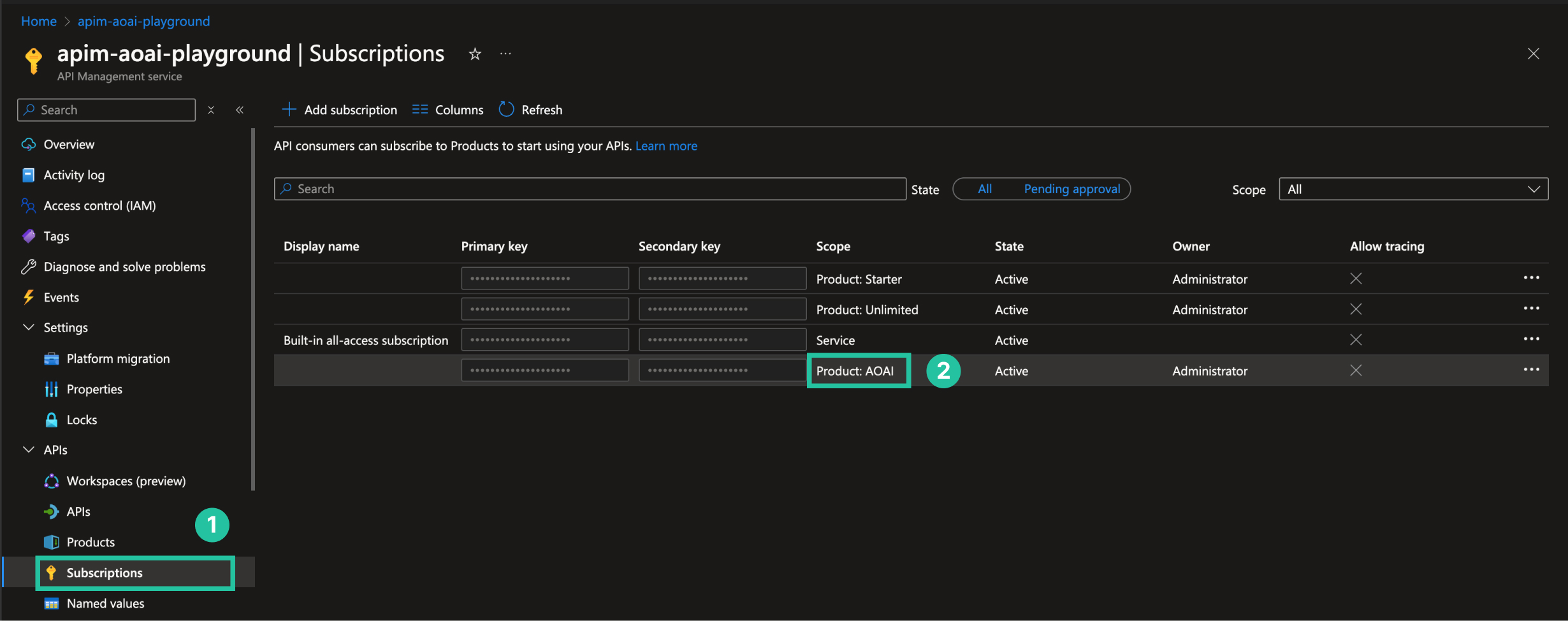Image resolution: width=1568 pixels, height=621 pixels.
Task: Click the Diagnose and solve problems wrench icon
Action: (x=29, y=267)
